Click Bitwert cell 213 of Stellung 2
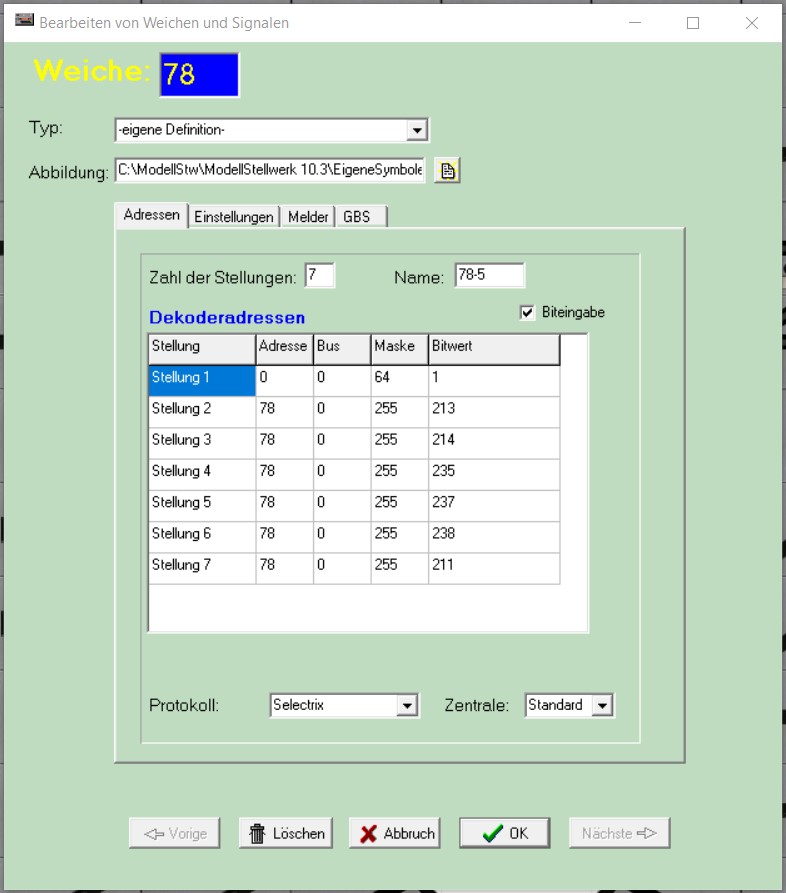 tap(493, 409)
